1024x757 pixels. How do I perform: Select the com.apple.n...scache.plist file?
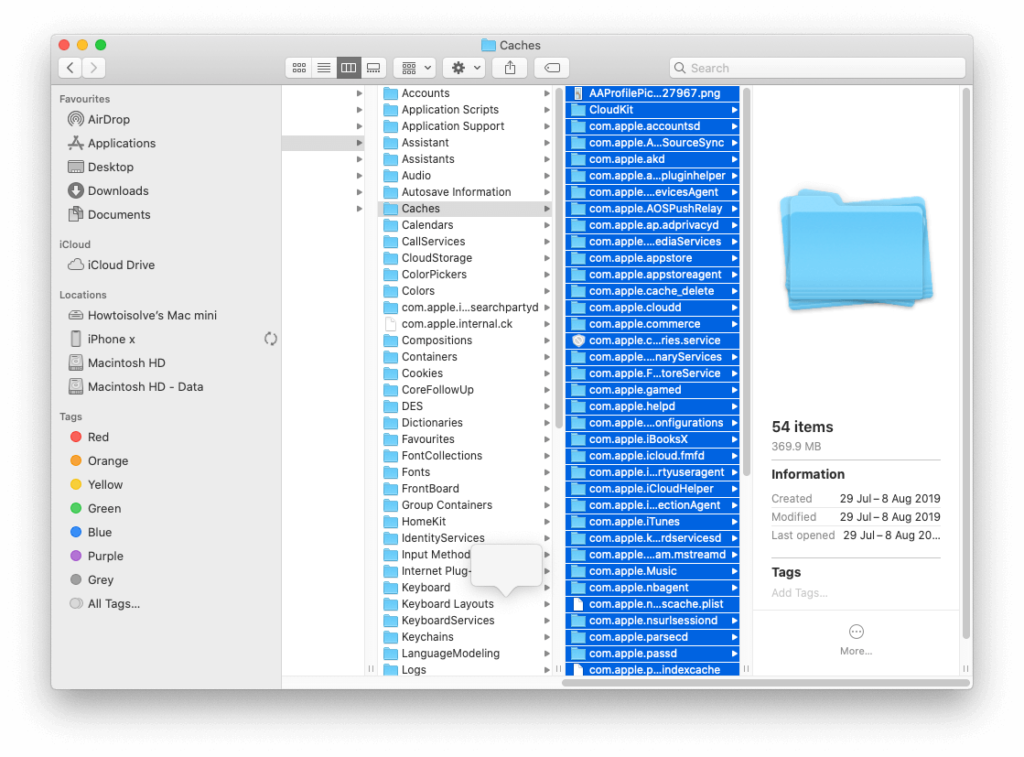[x=652, y=604]
